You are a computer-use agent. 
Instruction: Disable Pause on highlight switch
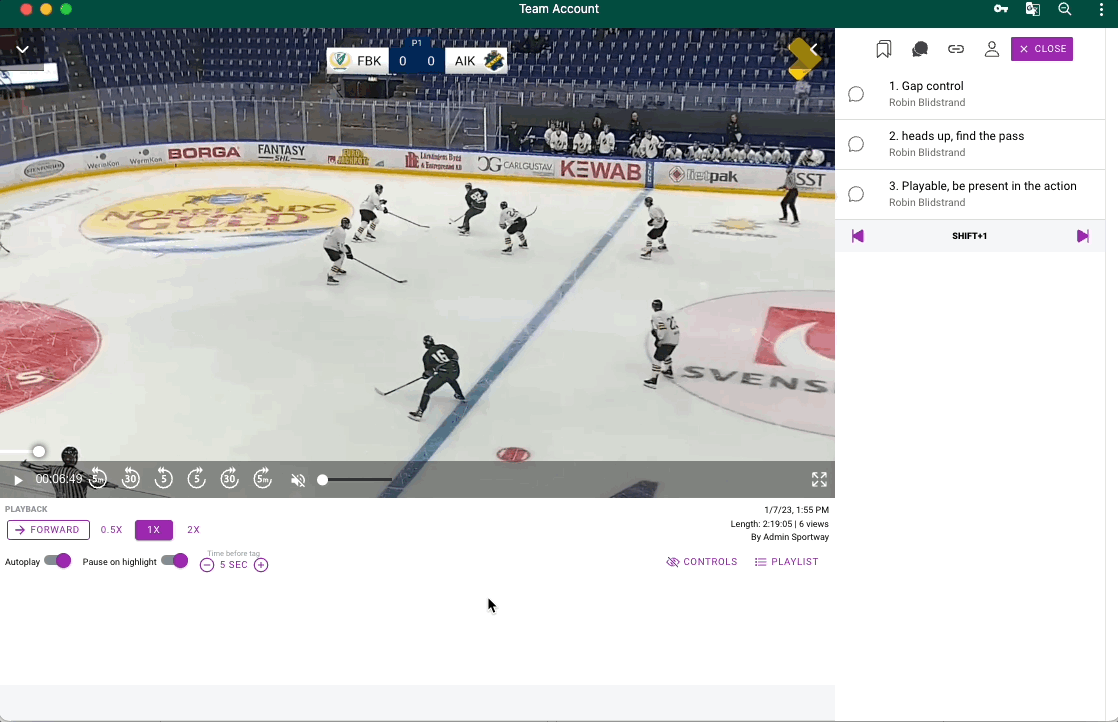pos(175,561)
